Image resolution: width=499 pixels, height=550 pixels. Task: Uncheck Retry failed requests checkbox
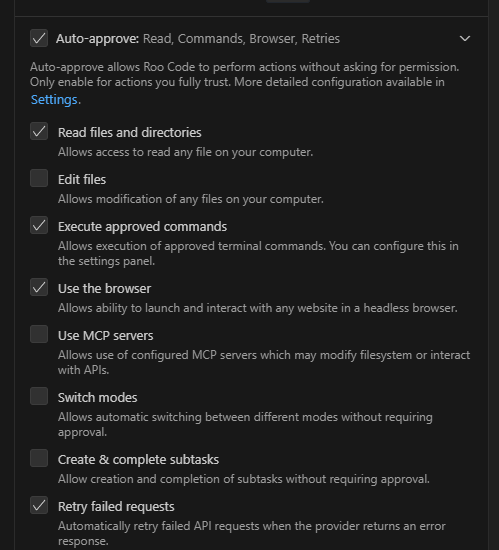click(39, 505)
